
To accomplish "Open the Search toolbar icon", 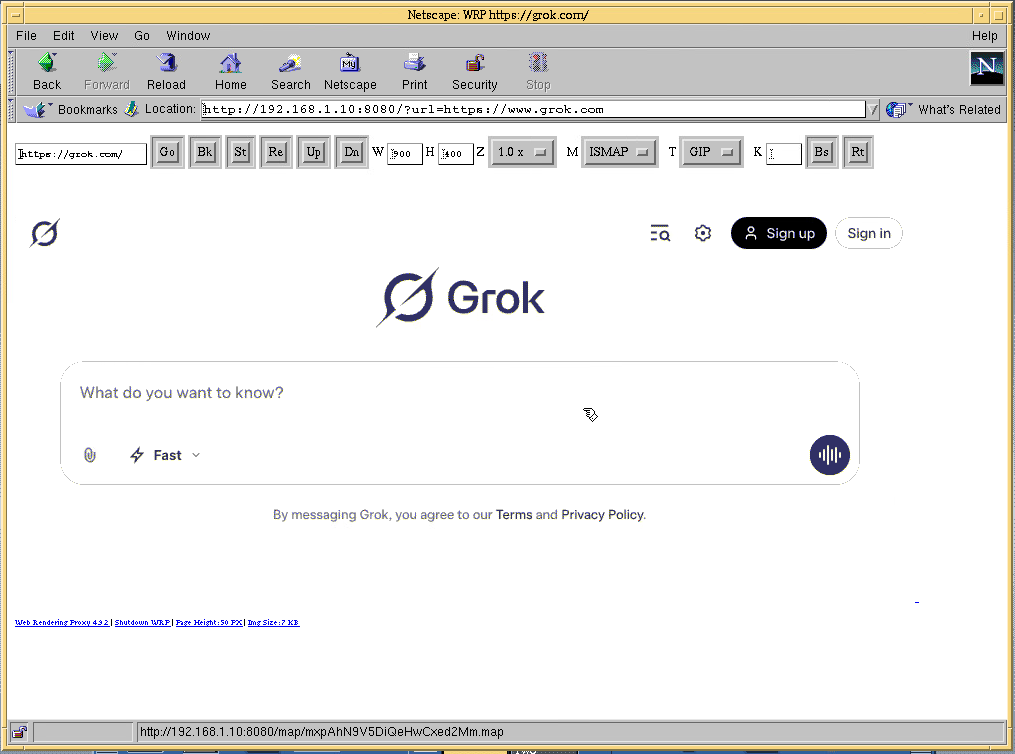I will click(290, 65).
